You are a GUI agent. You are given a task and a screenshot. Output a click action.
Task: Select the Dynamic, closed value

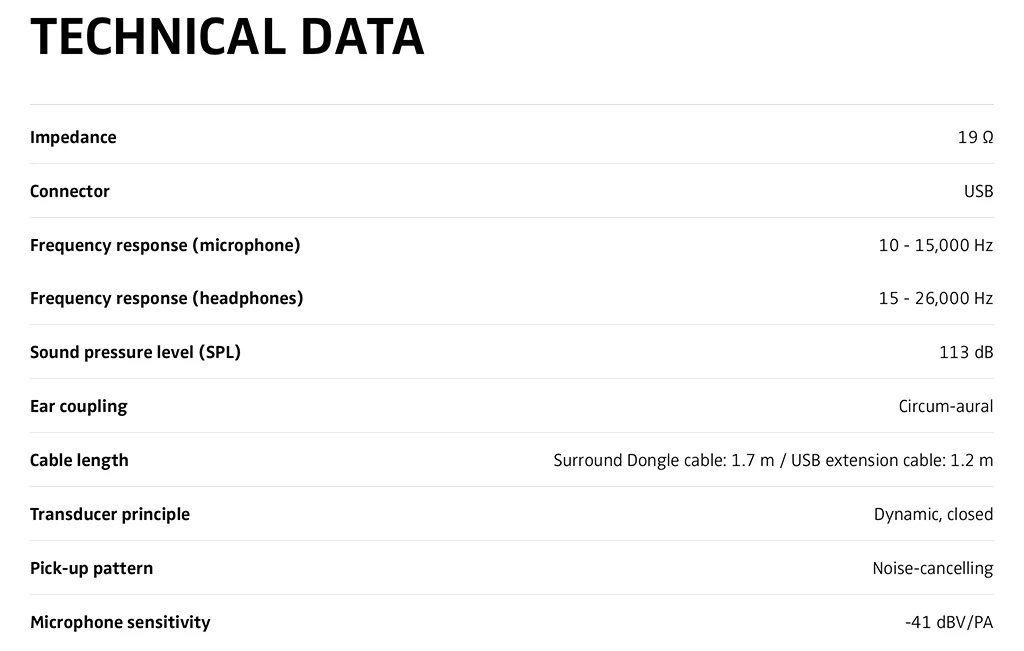pyautogui.click(x=933, y=514)
